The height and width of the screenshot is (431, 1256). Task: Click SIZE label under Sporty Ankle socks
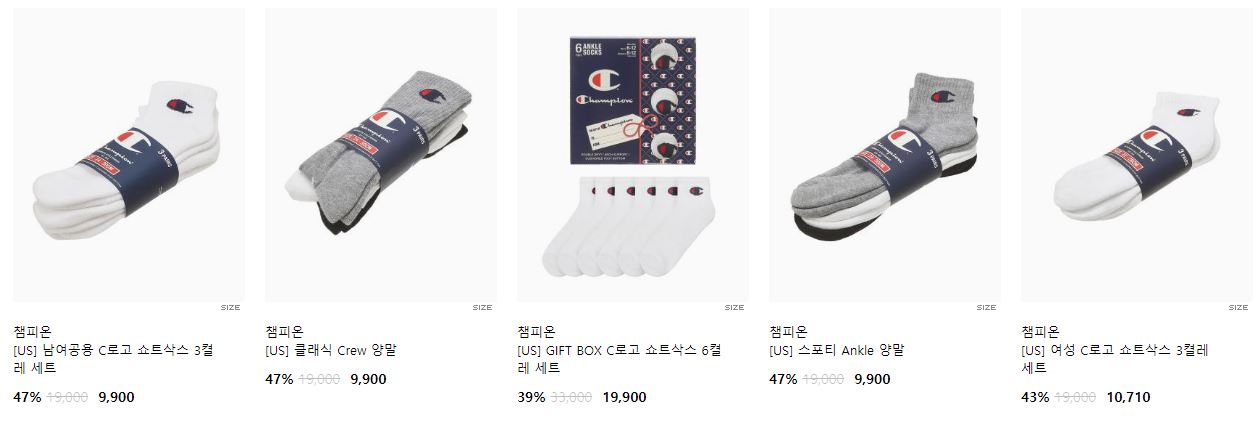(x=987, y=308)
